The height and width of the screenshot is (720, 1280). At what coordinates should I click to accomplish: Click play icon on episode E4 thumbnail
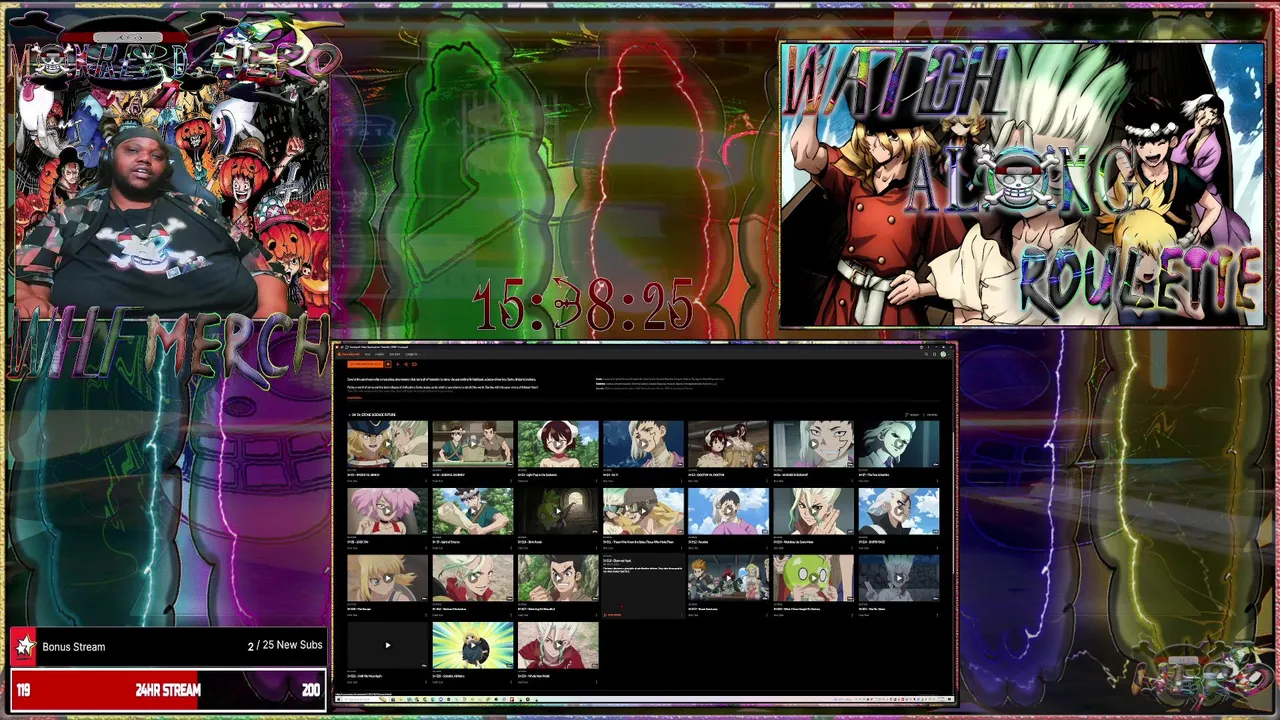(x=643, y=444)
